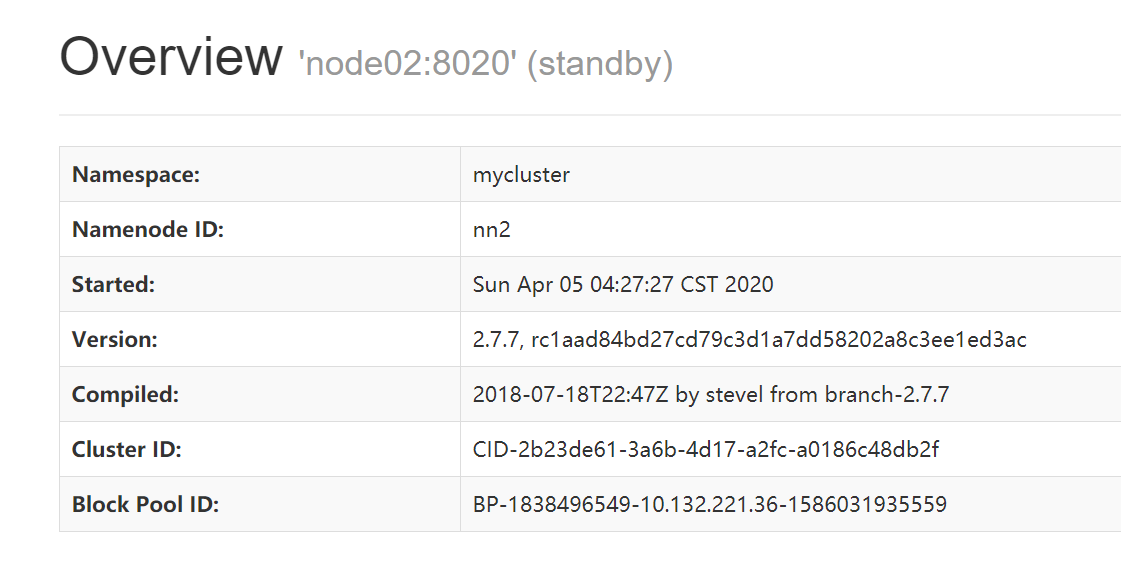This screenshot has height=568, width=1121.
Task: Click the 2.7.7 version number
Action: [493, 340]
